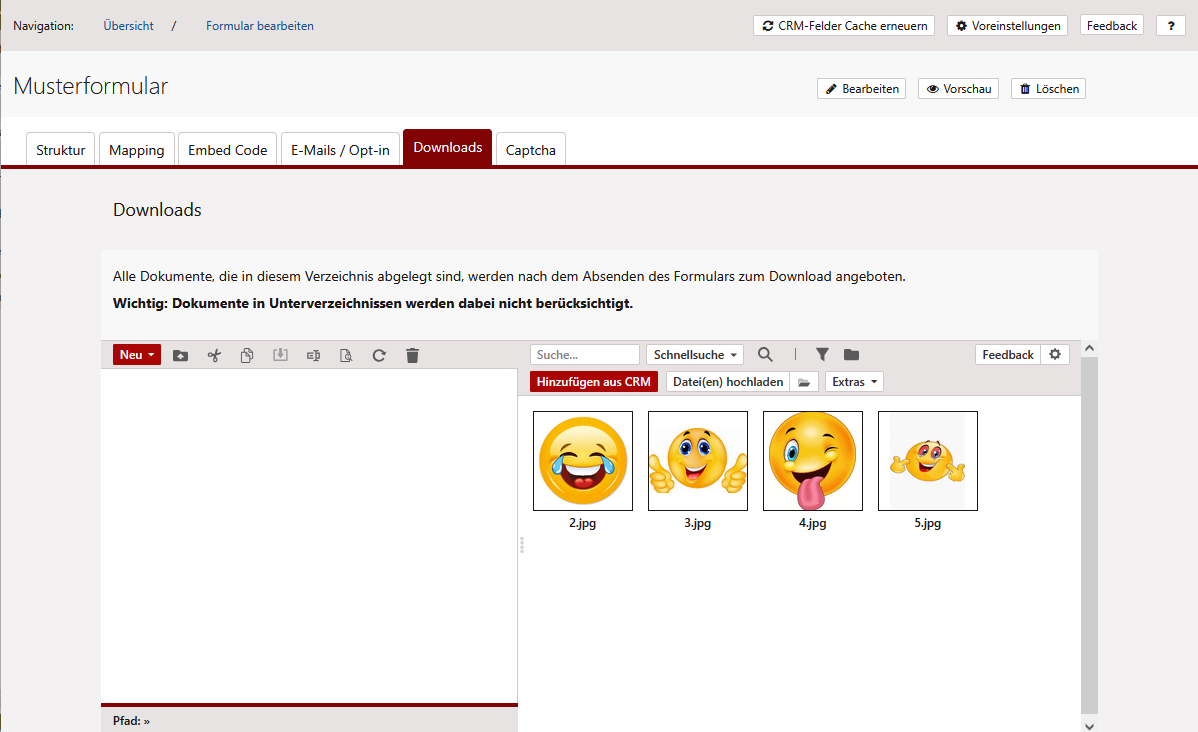The image size is (1198, 732).
Task: Select the 4.jpg tongue-out emoji thumbnail
Action: pyautogui.click(x=812, y=461)
